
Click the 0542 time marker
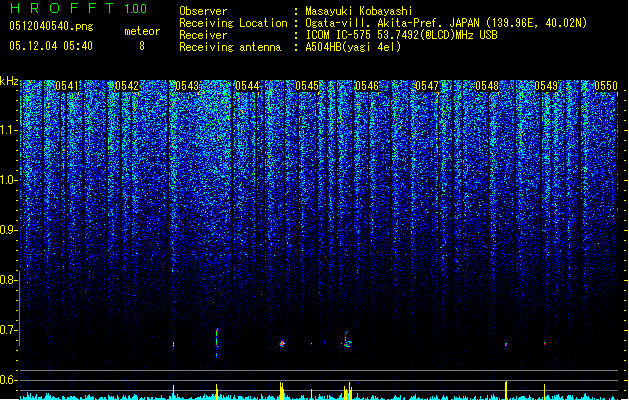127,86
